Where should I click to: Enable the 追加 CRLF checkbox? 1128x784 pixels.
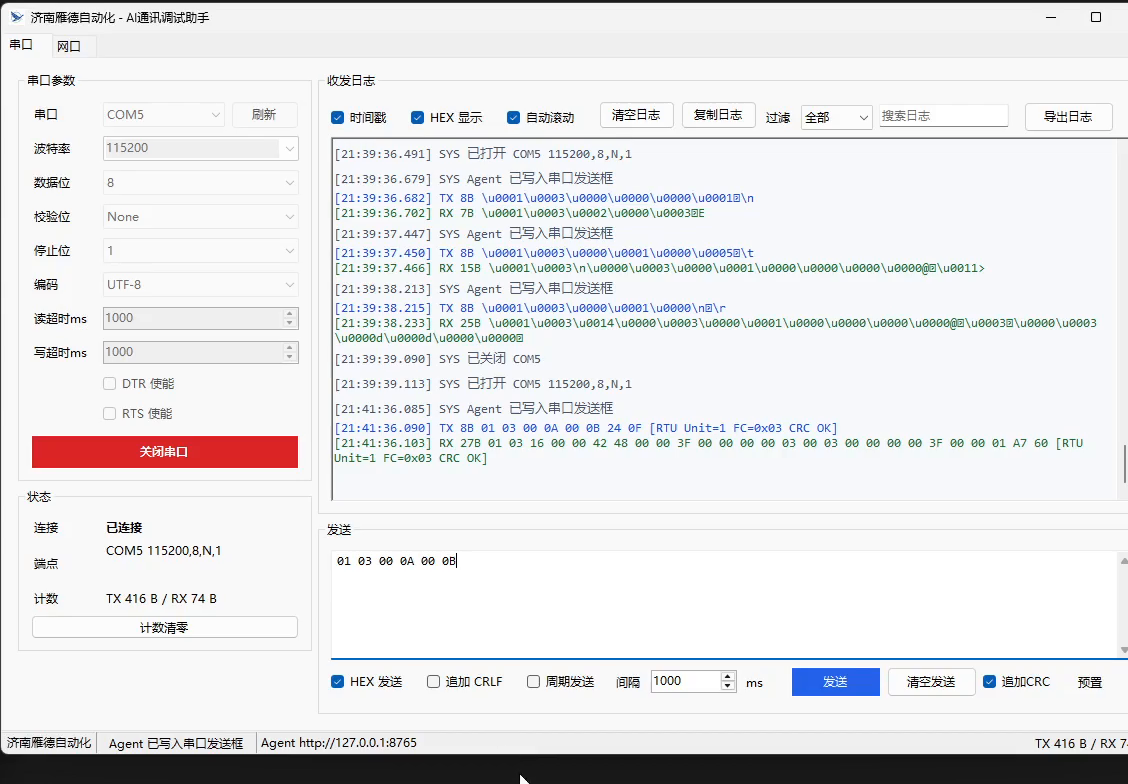(x=433, y=681)
